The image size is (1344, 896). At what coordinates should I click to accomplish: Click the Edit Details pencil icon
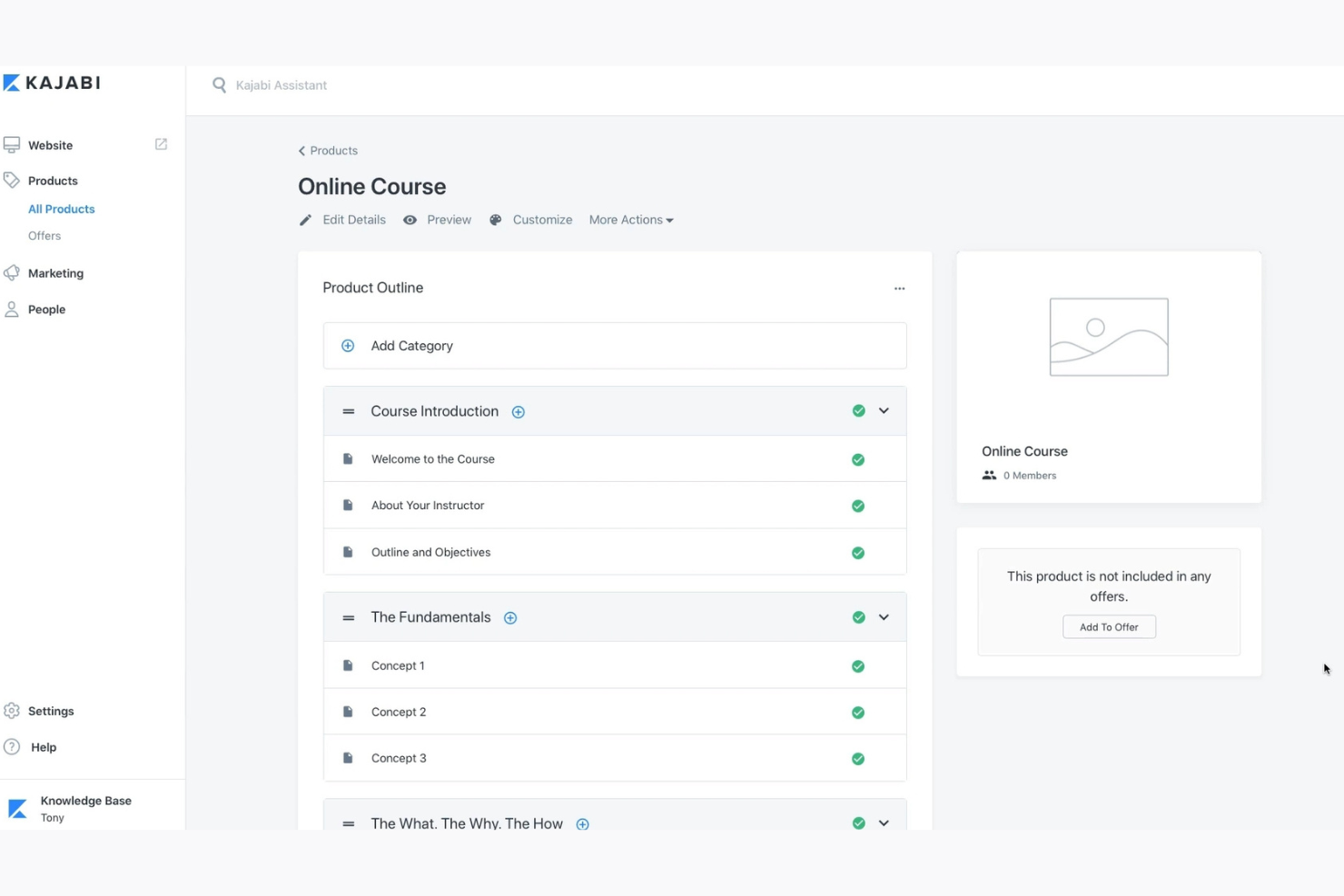306,219
